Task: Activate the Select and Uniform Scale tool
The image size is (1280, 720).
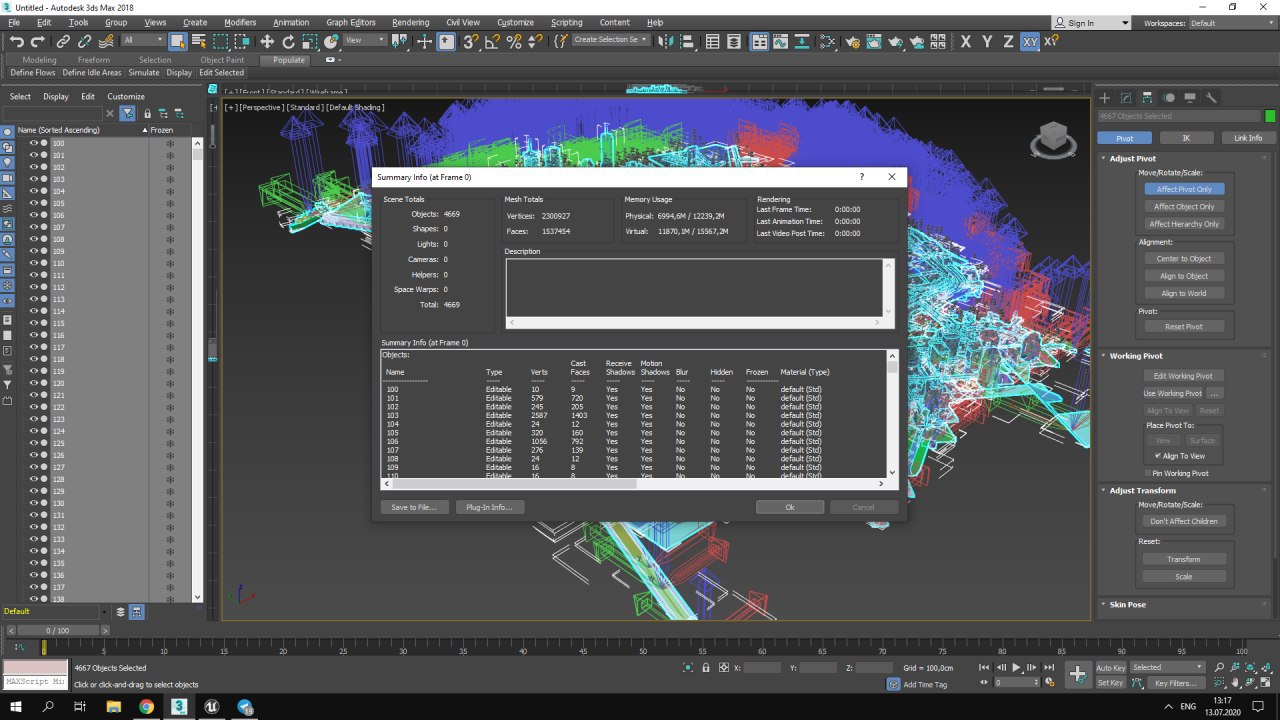Action: click(x=311, y=41)
